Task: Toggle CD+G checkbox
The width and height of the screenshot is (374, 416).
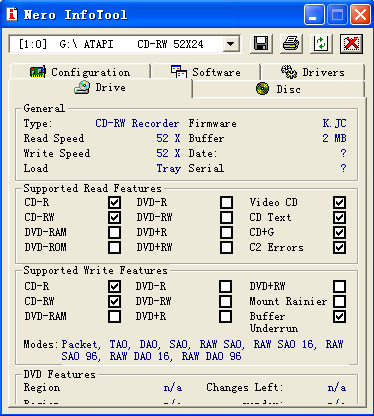Action: [339, 232]
